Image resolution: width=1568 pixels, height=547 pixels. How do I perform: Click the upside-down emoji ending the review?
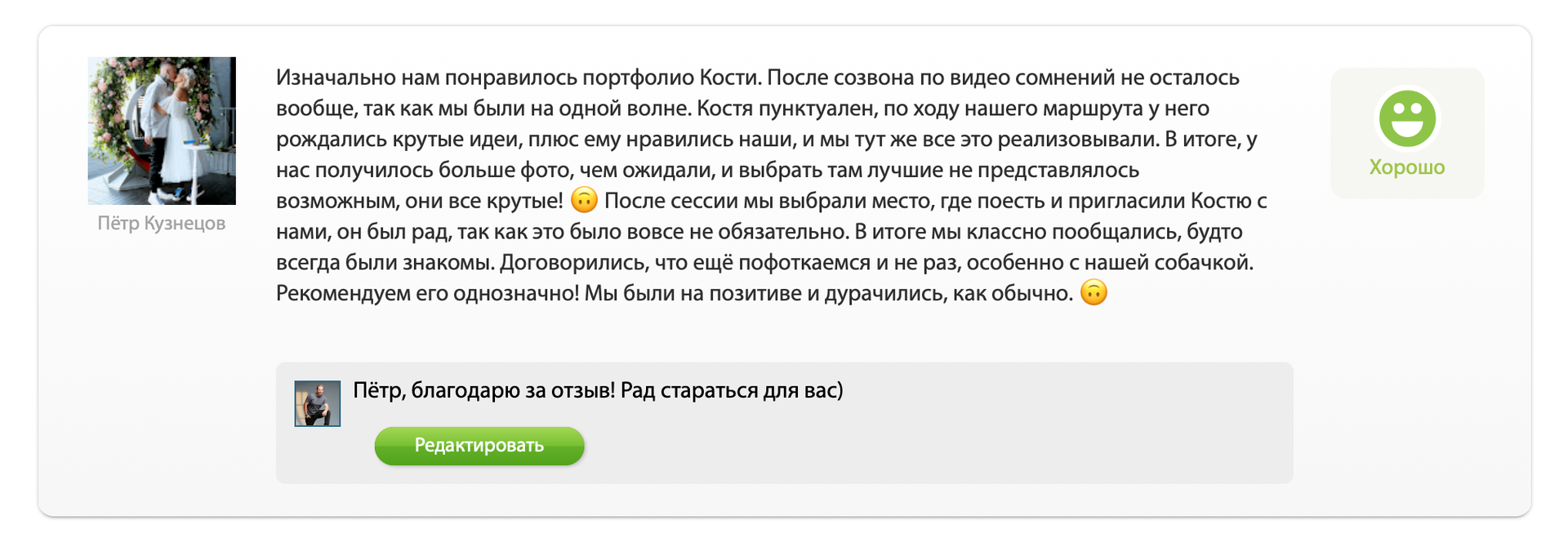(1094, 292)
